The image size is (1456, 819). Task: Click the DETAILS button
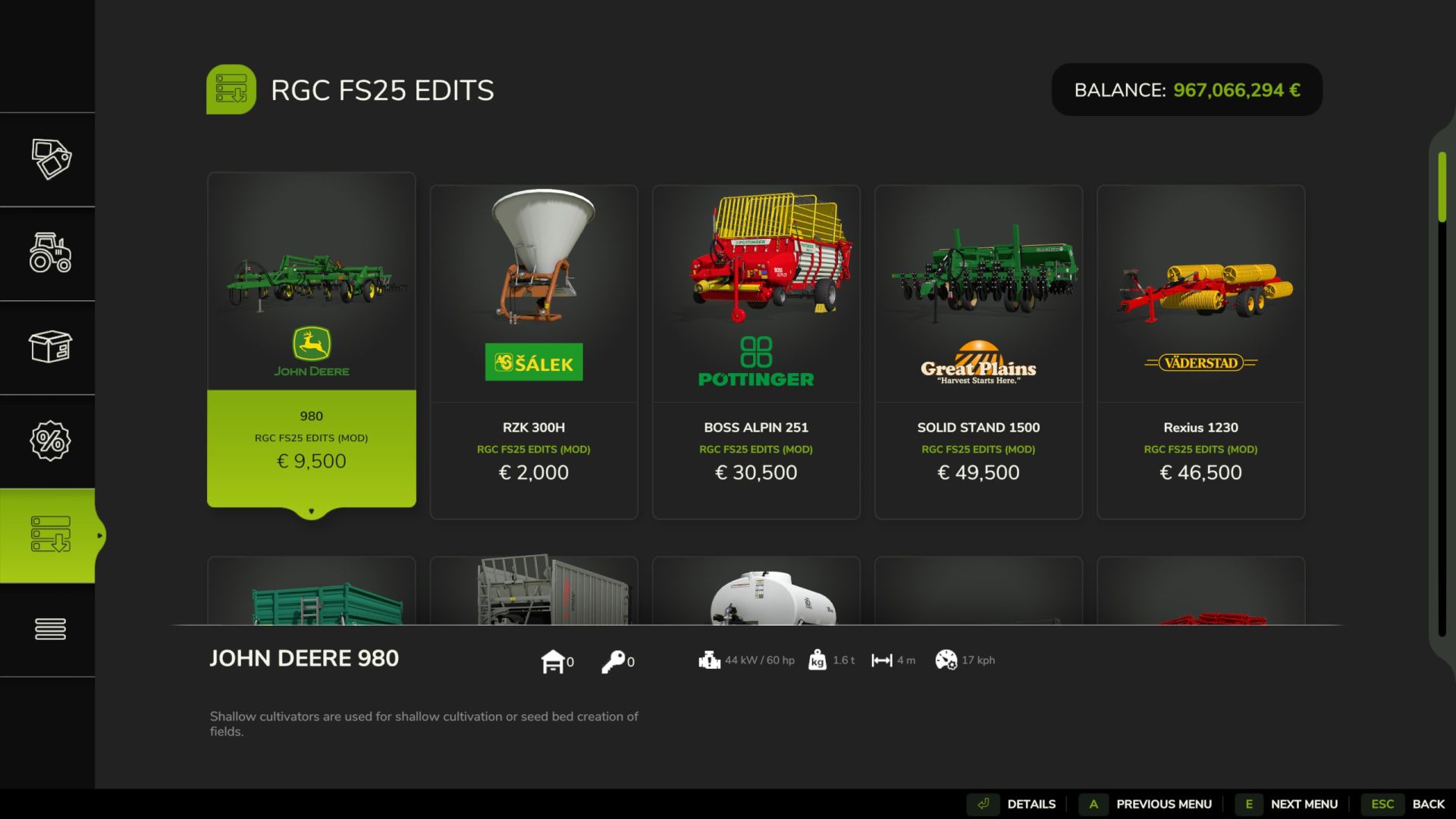(x=1012, y=804)
